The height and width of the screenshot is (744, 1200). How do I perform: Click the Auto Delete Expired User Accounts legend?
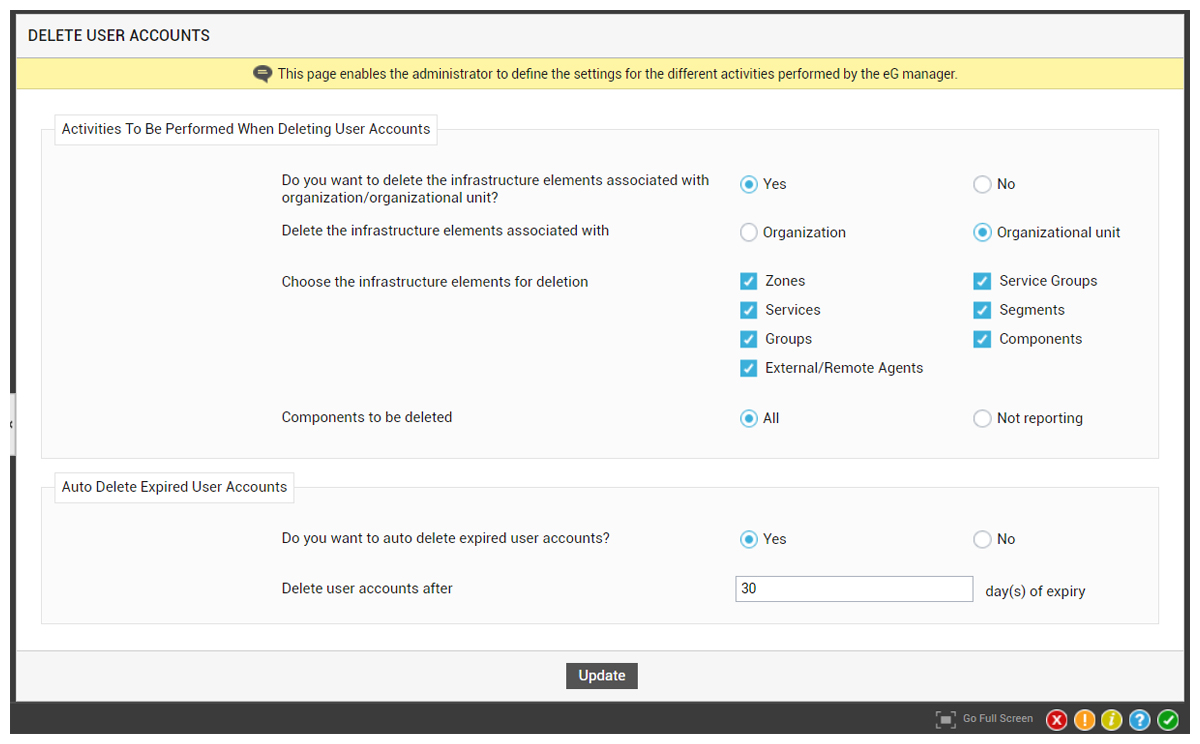click(x=174, y=487)
